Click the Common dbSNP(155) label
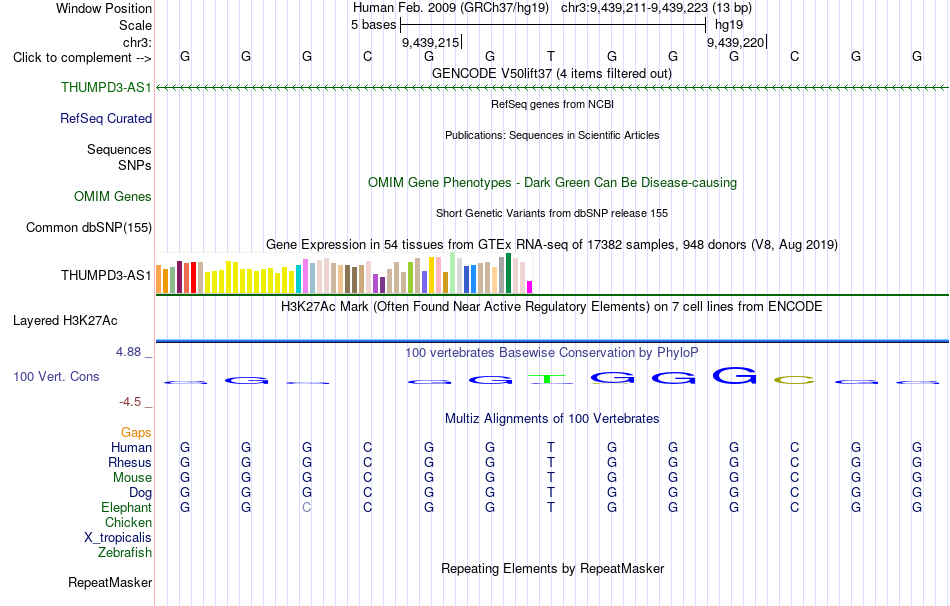The image size is (950, 606). [89, 227]
